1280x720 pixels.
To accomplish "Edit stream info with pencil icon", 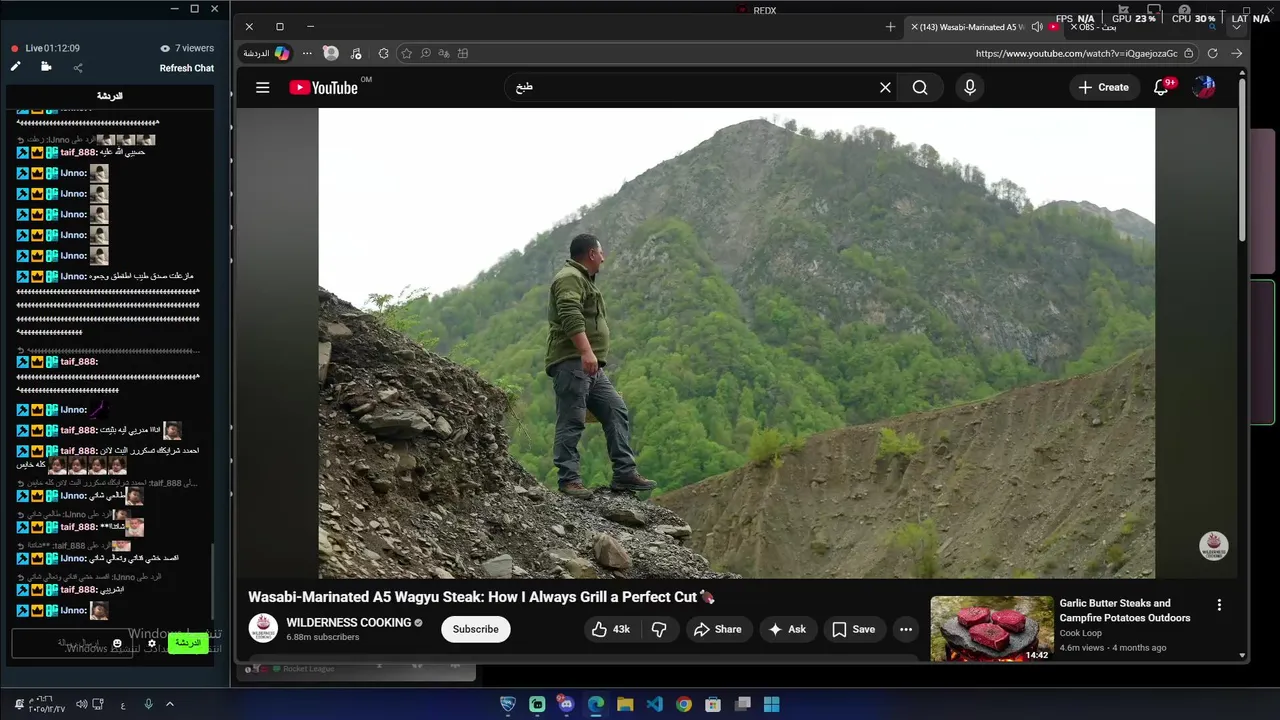I will 16,67.
